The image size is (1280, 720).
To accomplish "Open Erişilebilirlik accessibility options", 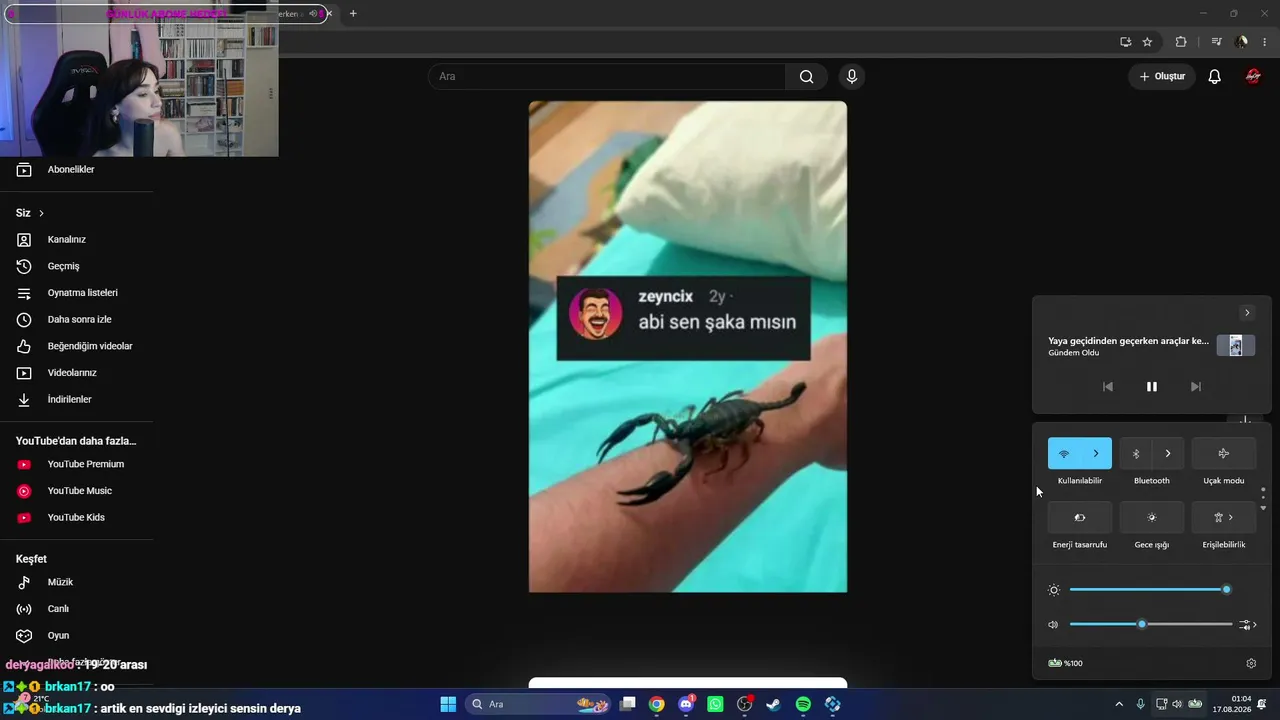I will tap(1224, 517).
